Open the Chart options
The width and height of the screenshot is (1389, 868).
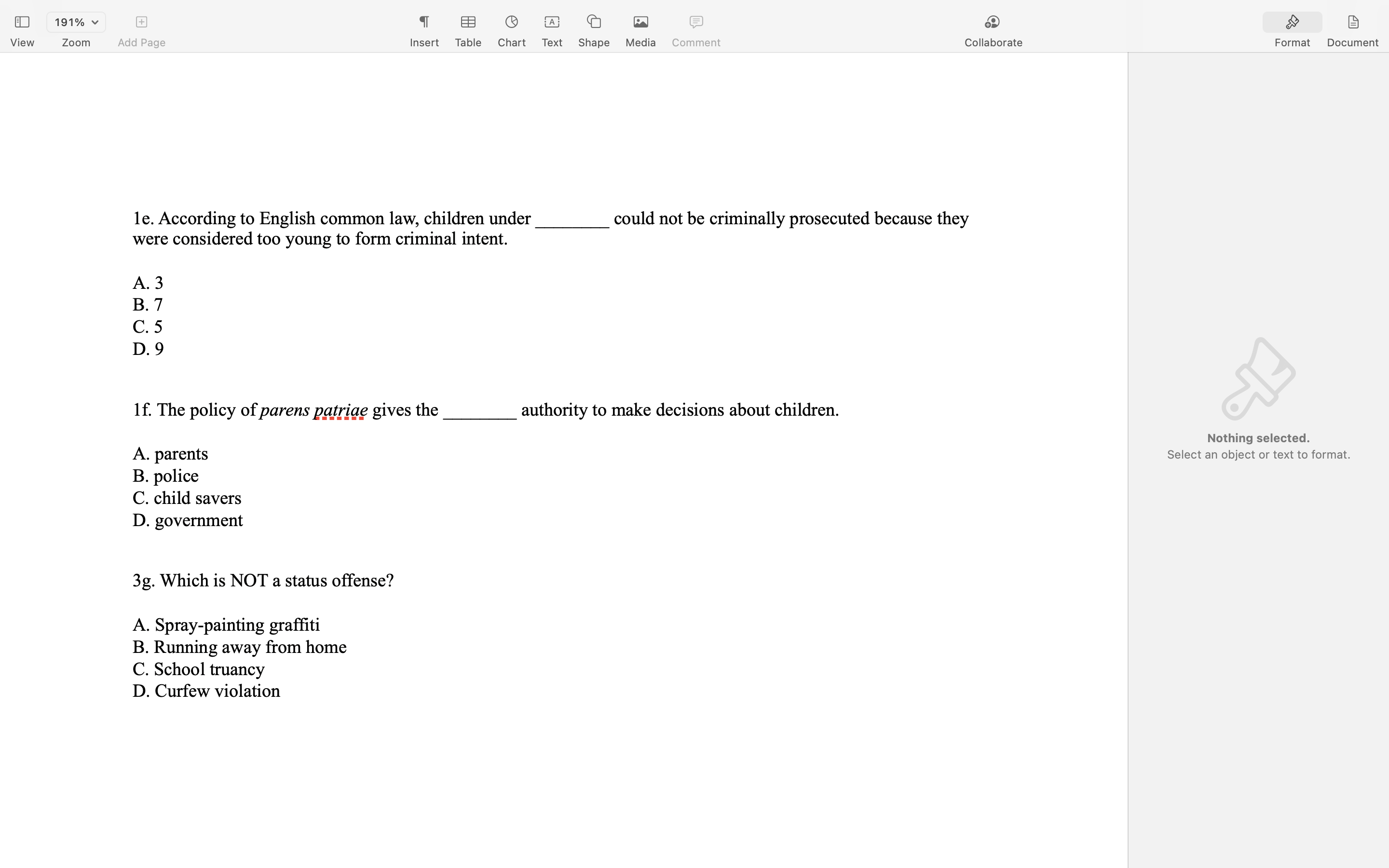[x=511, y=22]
